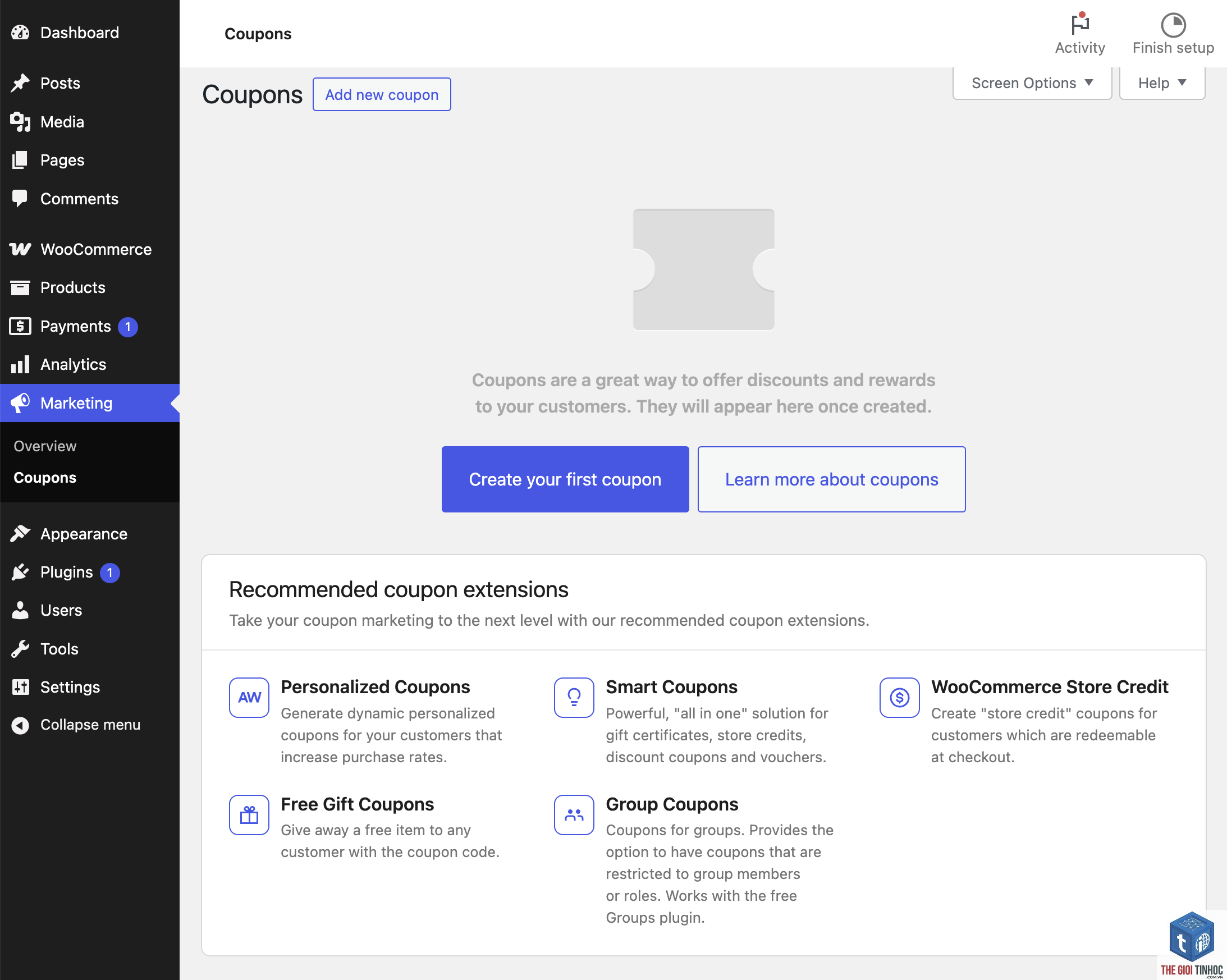Viewport: 1227px width, 980px height.
Task: Click the Finish setup label
Action: [1173, 48]
